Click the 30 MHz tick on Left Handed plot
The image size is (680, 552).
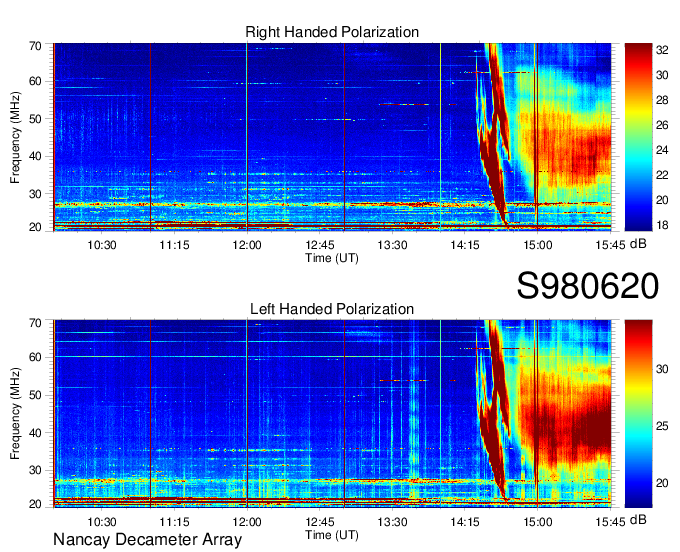click(x=35, y=470)
